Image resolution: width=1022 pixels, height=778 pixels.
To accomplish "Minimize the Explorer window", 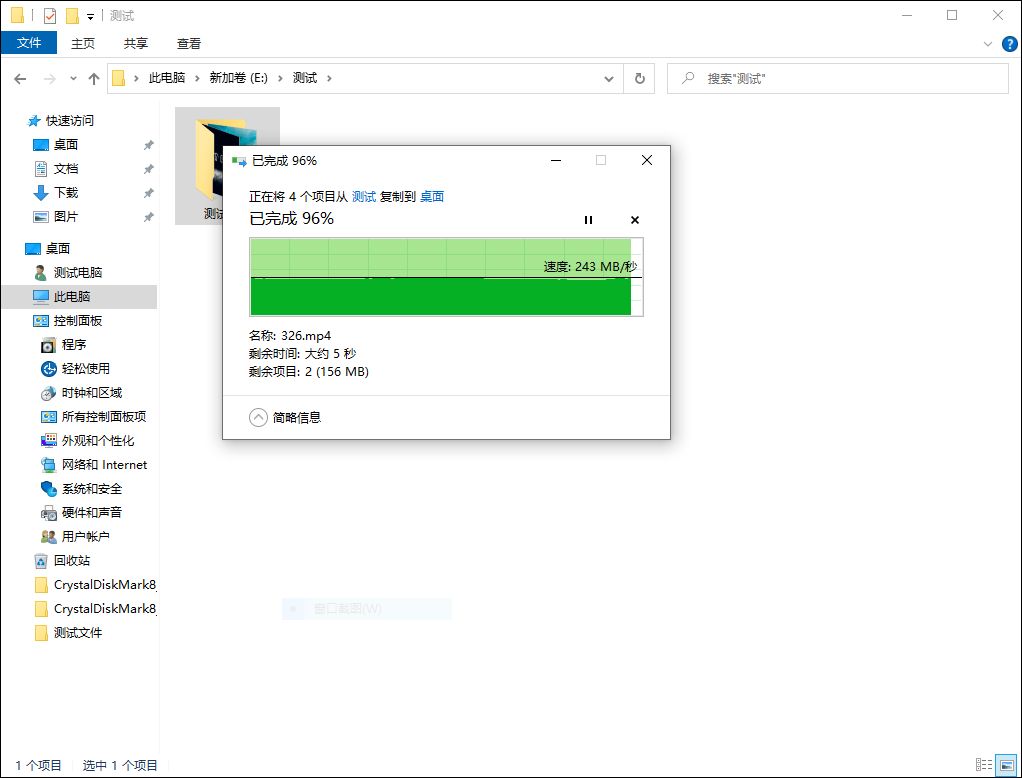I will [907, 15].
